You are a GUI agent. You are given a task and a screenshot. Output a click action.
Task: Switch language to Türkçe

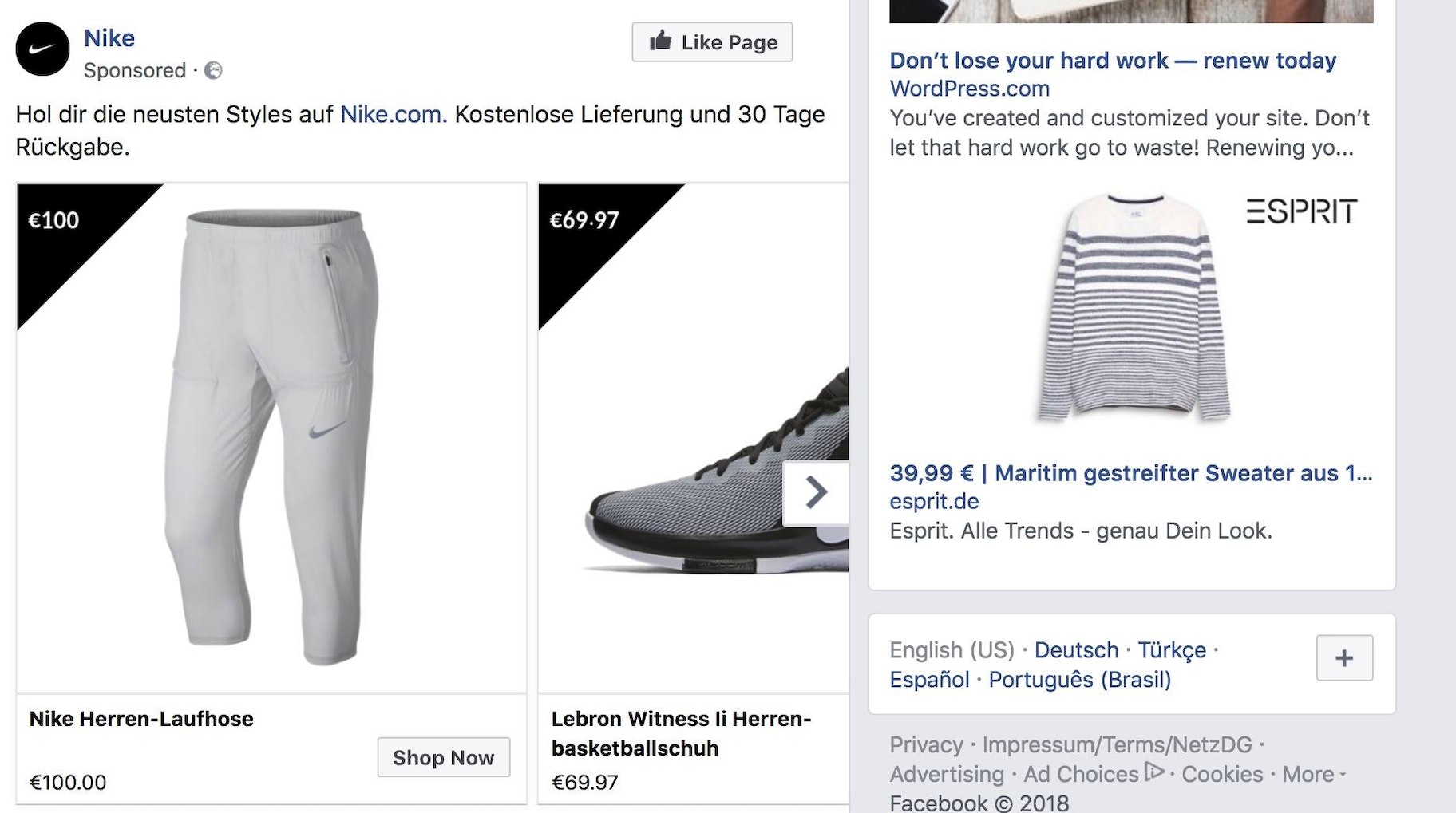[1171, 650]
